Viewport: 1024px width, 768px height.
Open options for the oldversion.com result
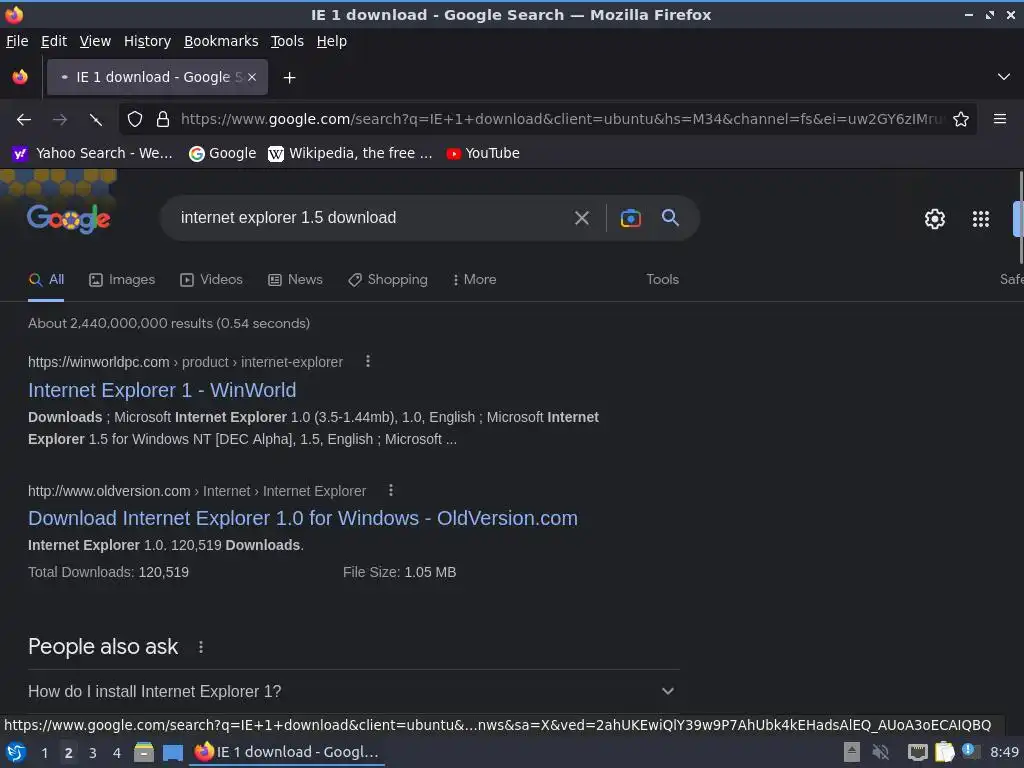click(391, 490)
